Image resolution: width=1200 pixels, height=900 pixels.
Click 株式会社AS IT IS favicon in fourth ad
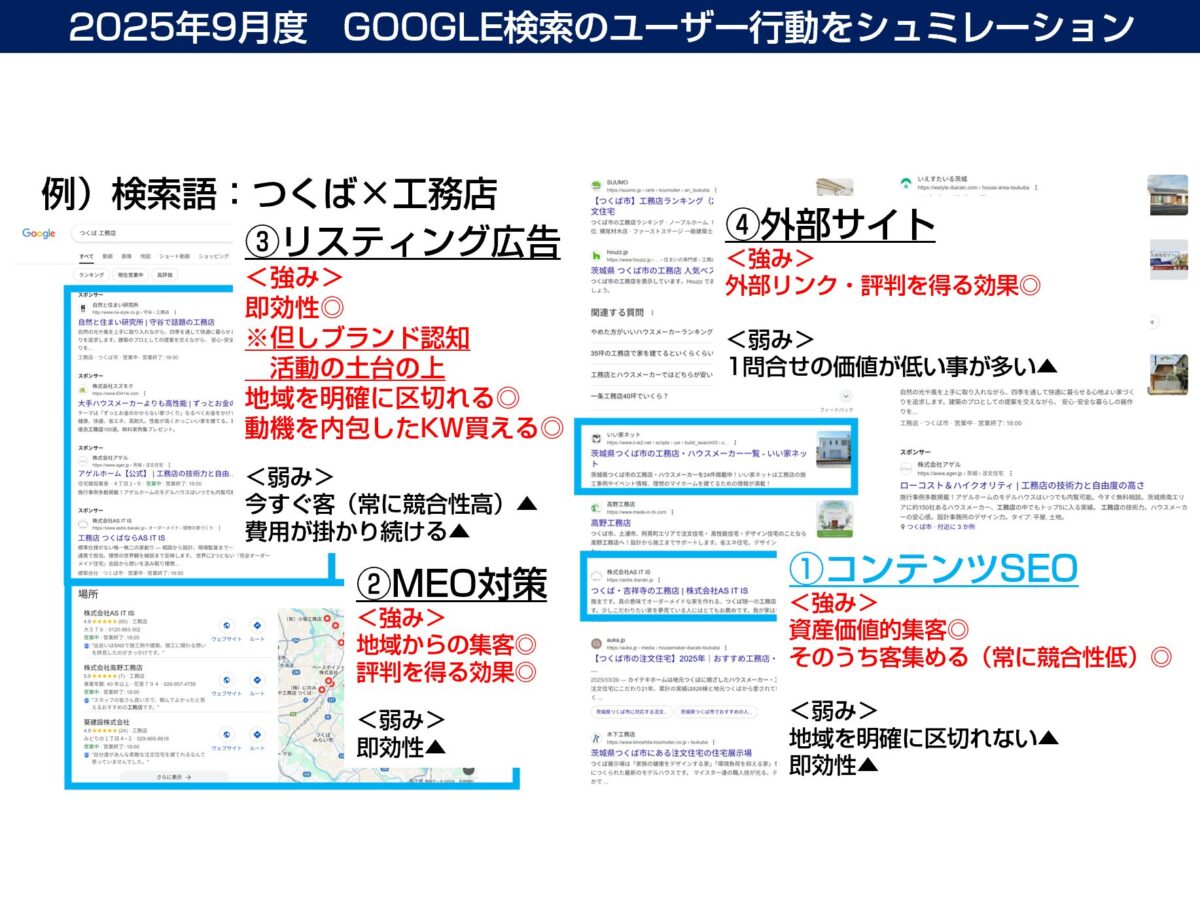pyautogui.click(x=83, y=523)
